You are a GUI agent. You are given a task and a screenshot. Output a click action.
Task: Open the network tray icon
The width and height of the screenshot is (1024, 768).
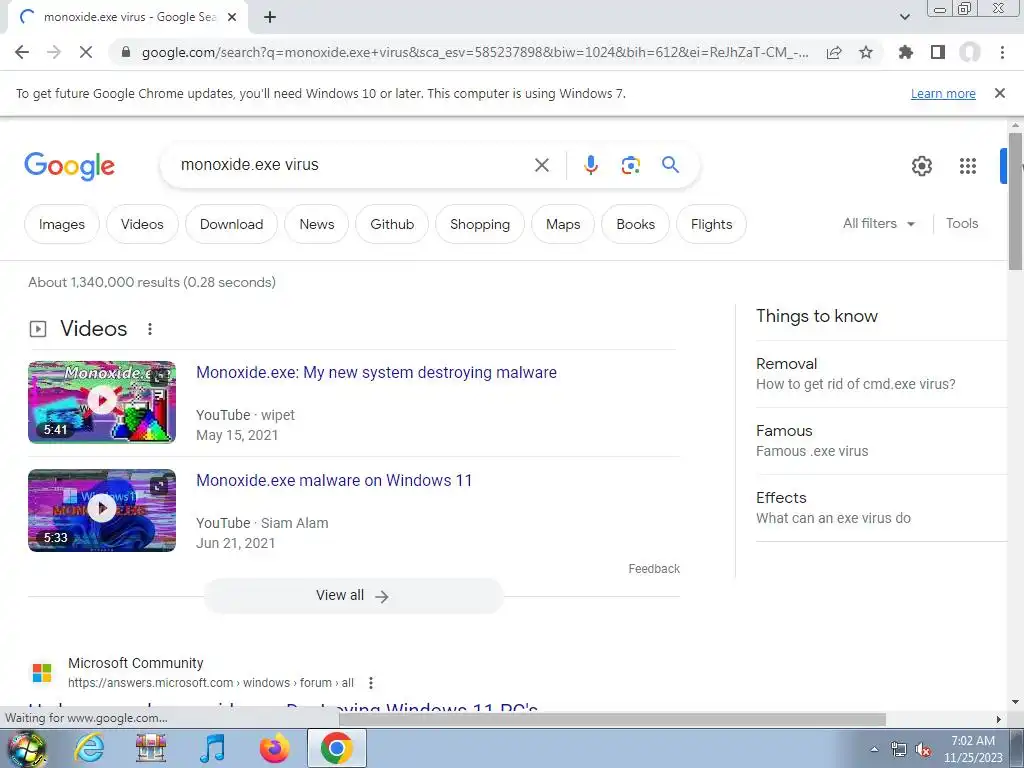pos(899,750)
